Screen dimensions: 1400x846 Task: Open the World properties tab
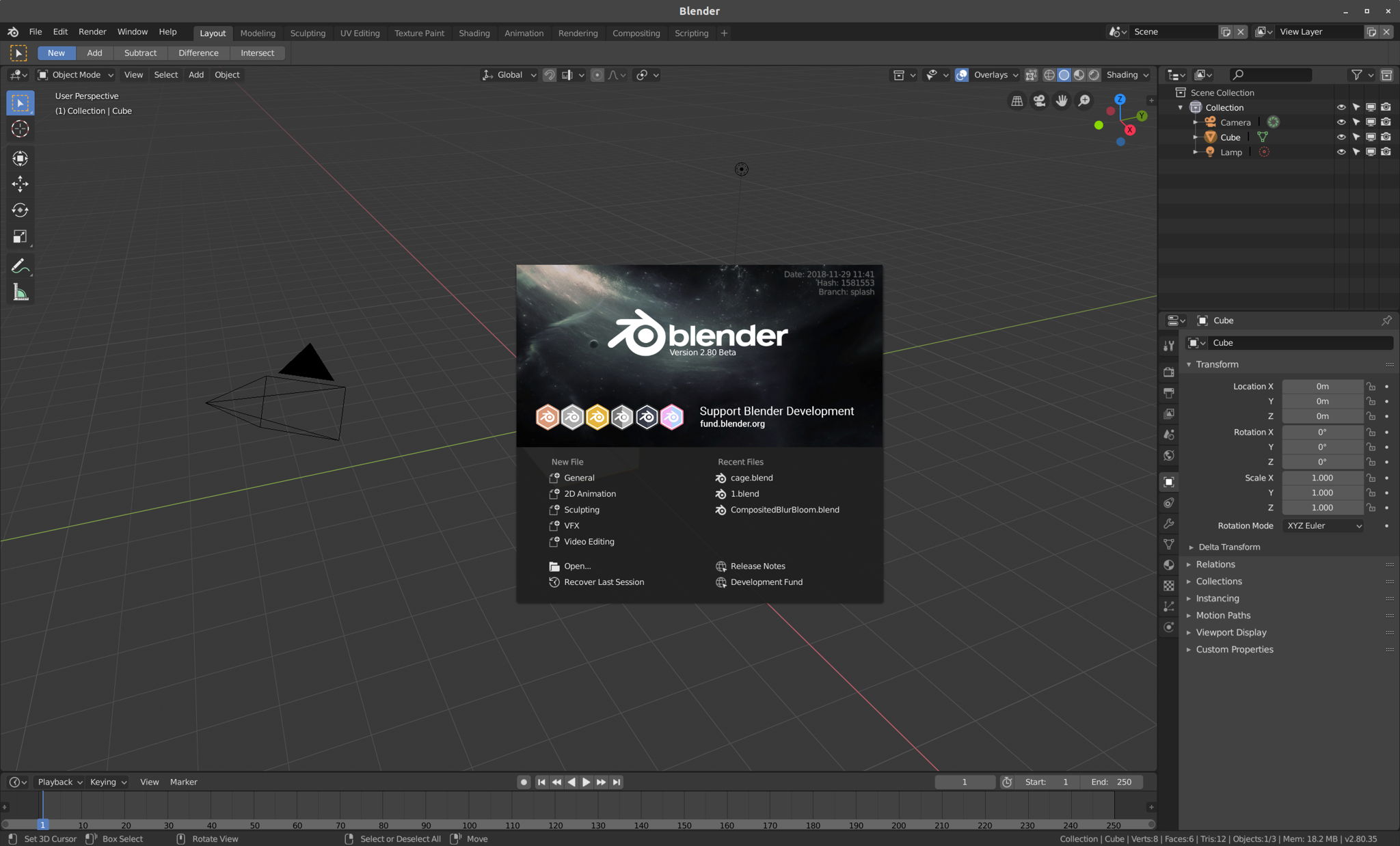click(1169, 454)
